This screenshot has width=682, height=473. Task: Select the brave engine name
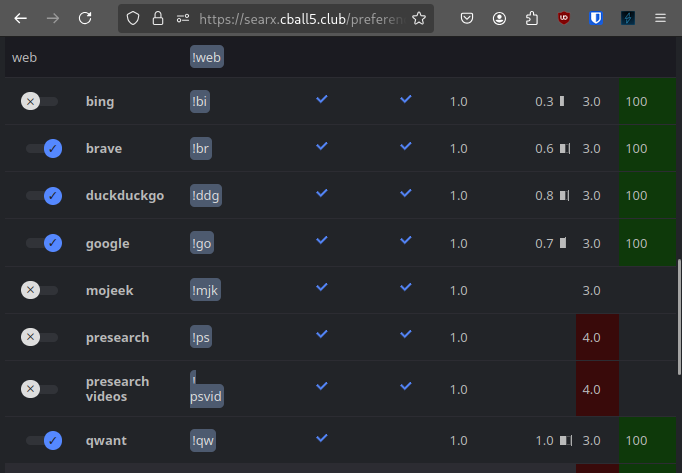104,148
